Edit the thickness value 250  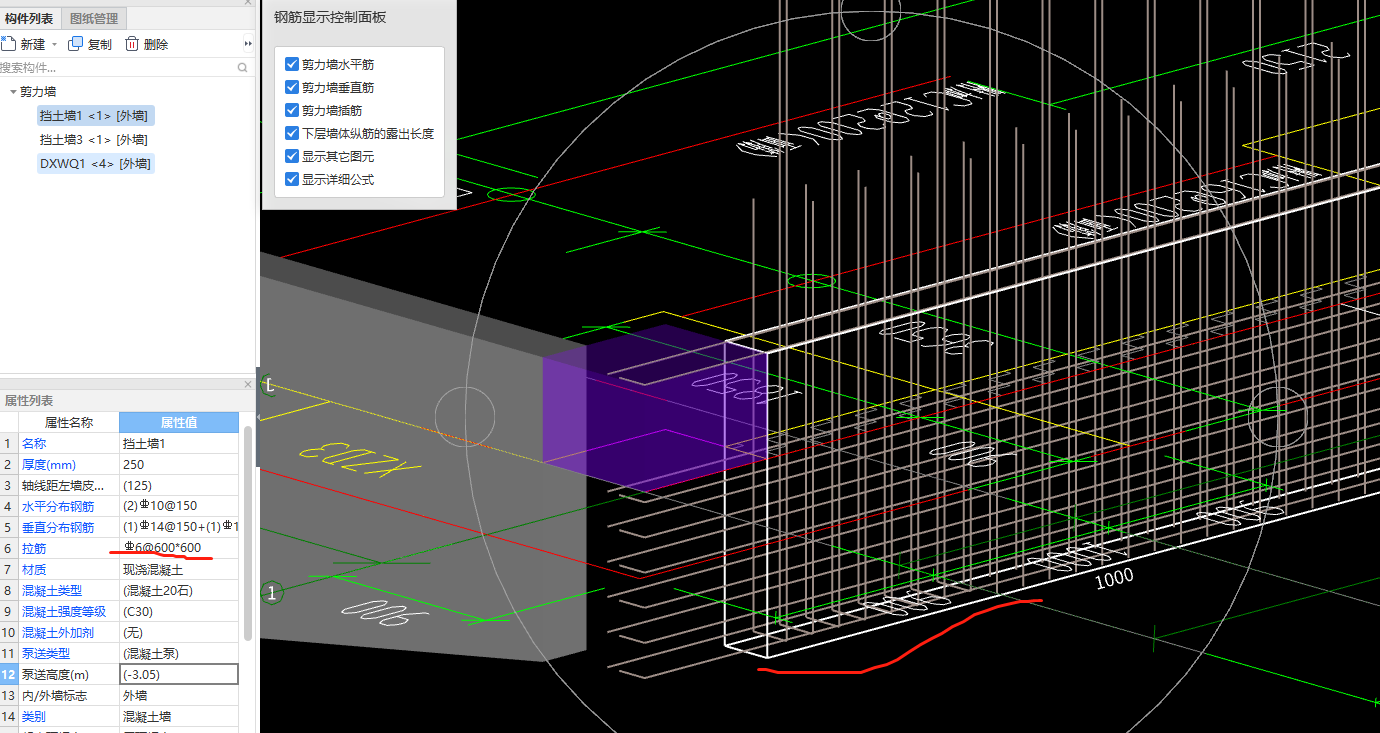pos(179,465)
